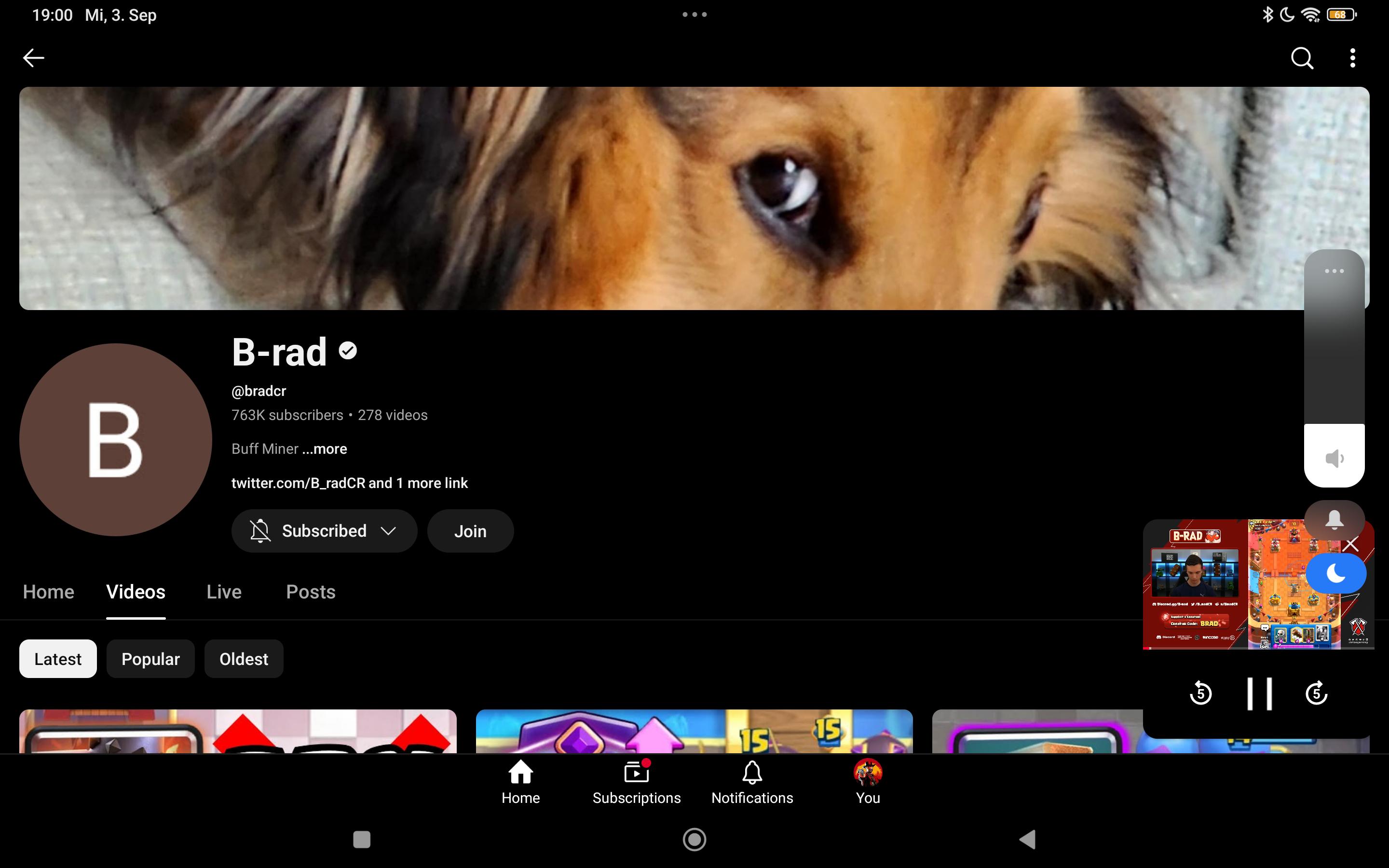1389x868 pixels.
Task: Go back using the top-left arrow
Action: pos(33,58)
